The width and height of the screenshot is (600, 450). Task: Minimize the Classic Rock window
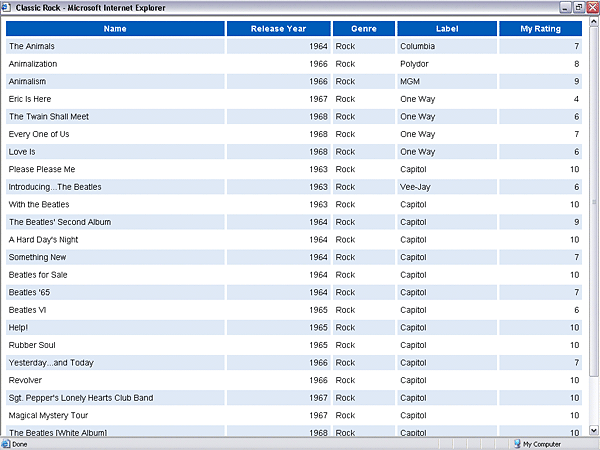point(564,7)
